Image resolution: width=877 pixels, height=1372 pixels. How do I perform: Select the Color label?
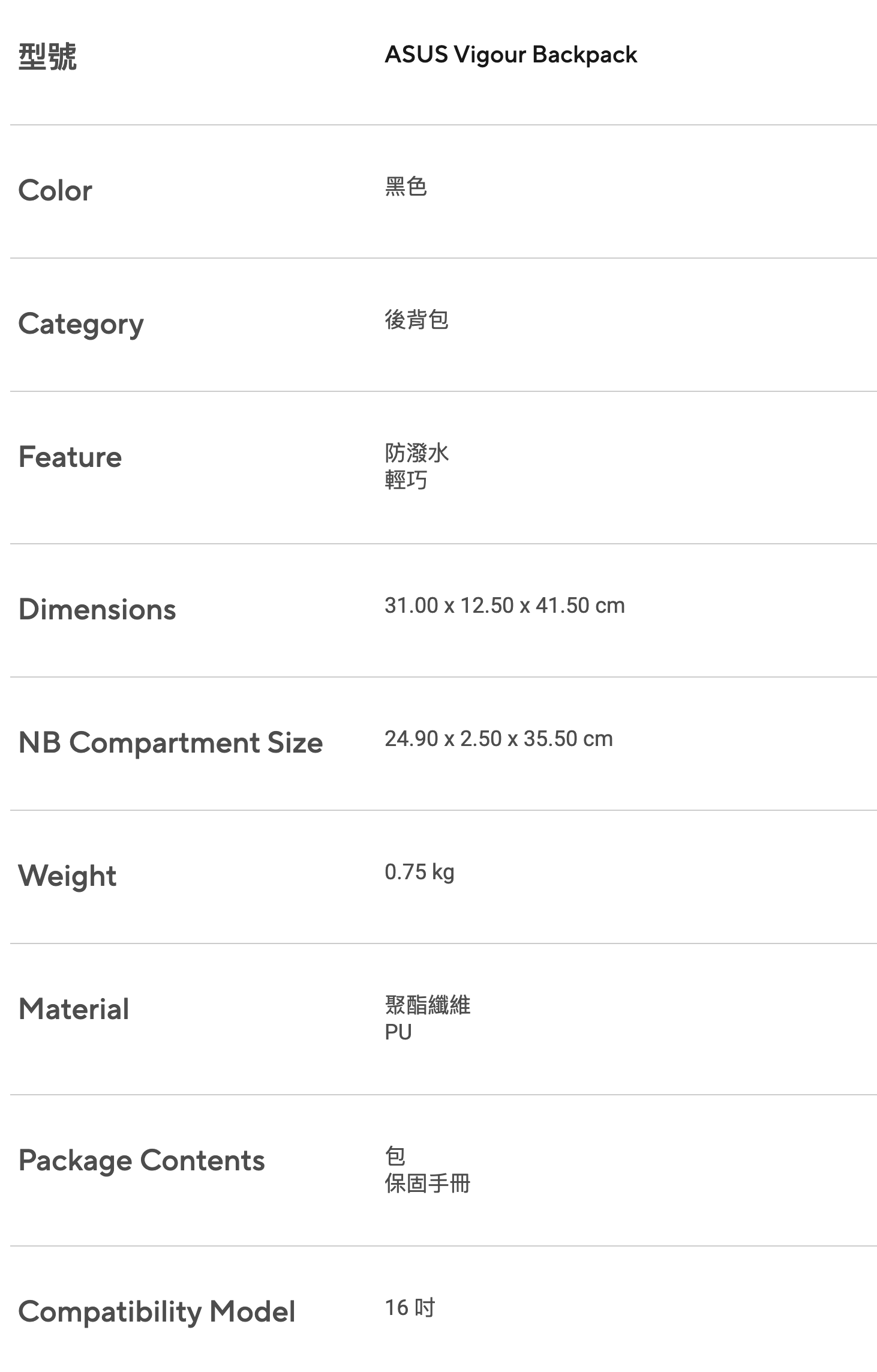tap(55, 191)
